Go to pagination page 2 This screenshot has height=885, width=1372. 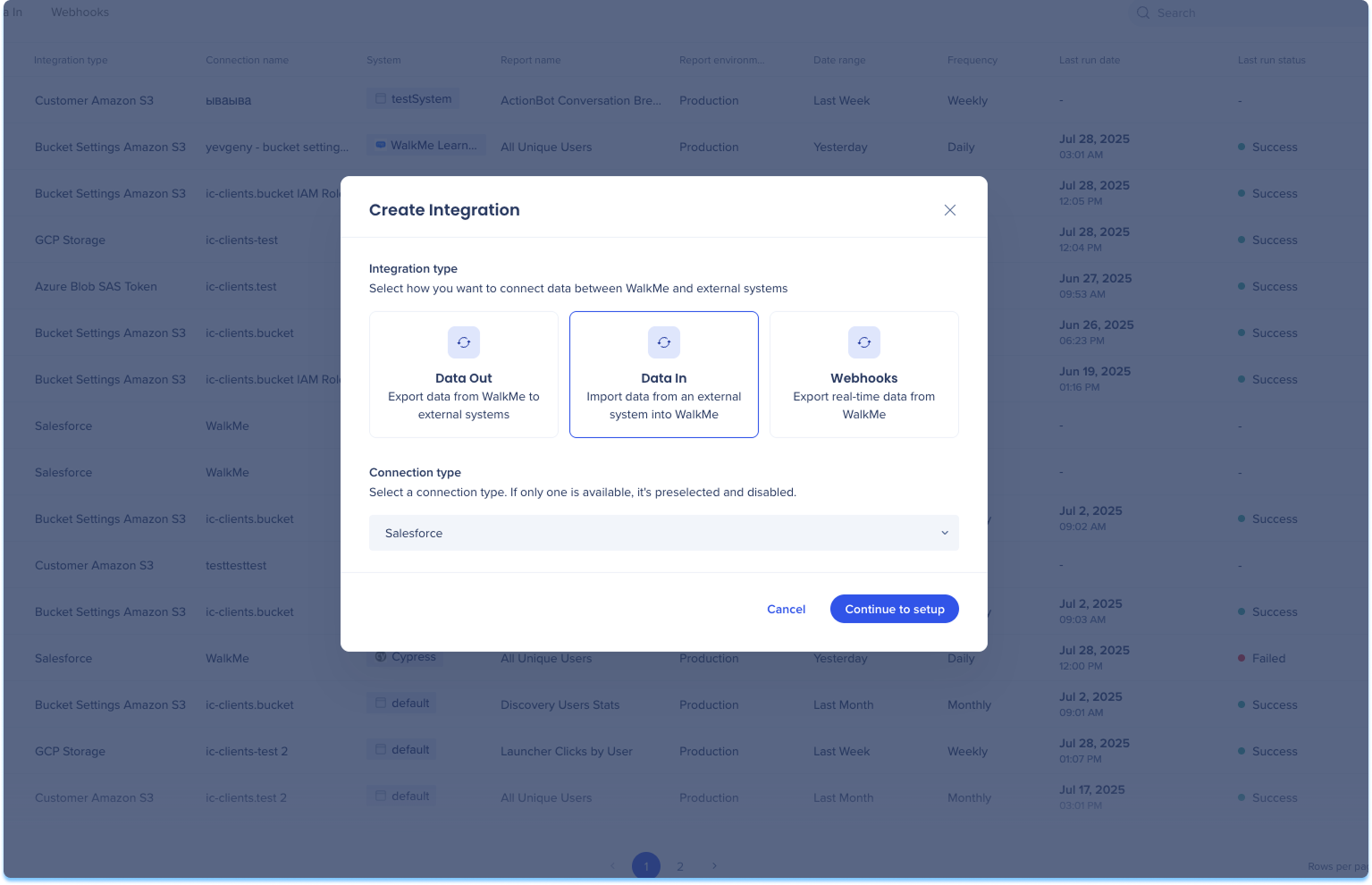tap(680, 866)
